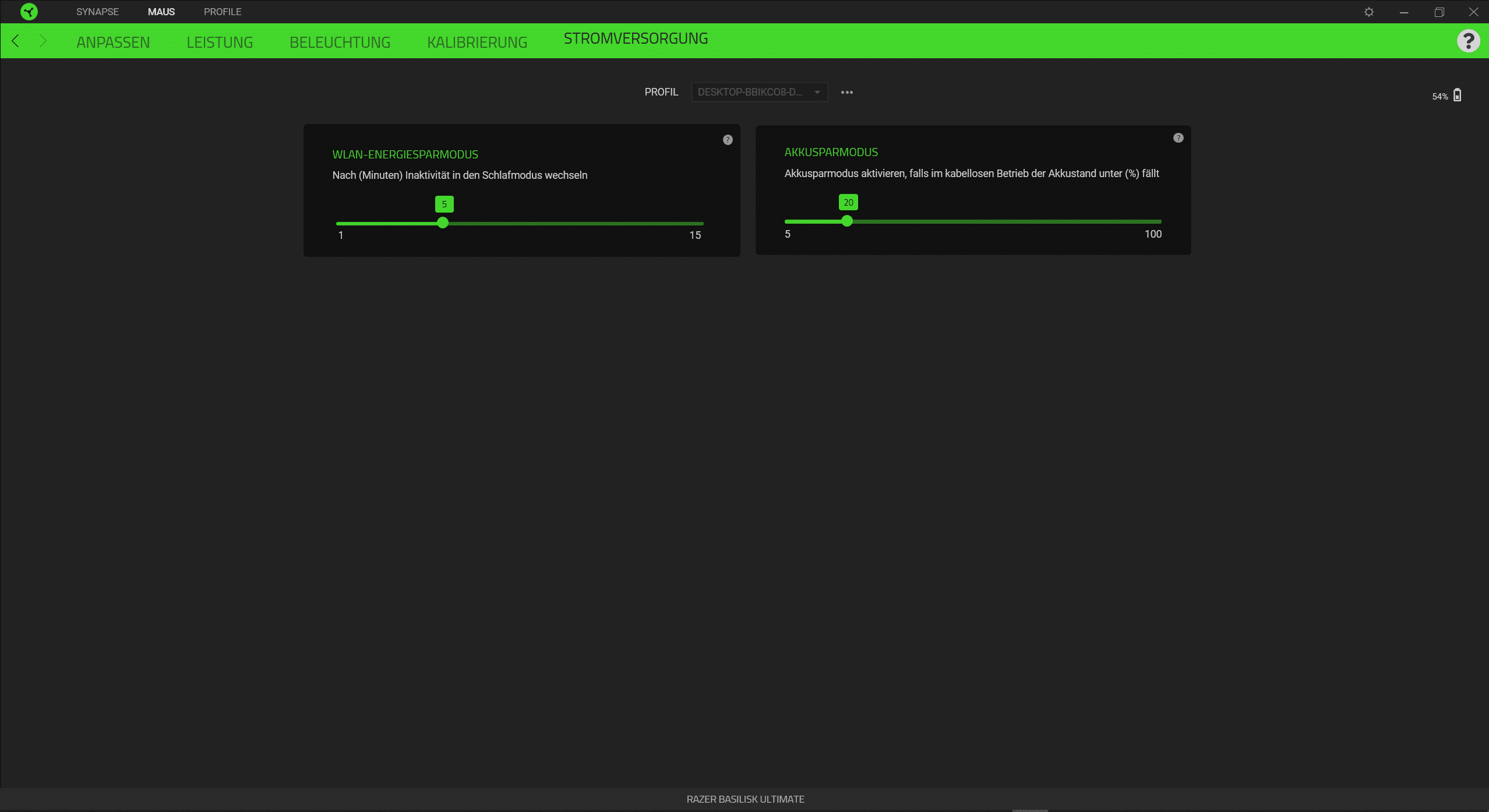Open Akkusparmodus help tooltip icon
The height and width of the screenshot is (812, 1489).
pos(1179,138)
